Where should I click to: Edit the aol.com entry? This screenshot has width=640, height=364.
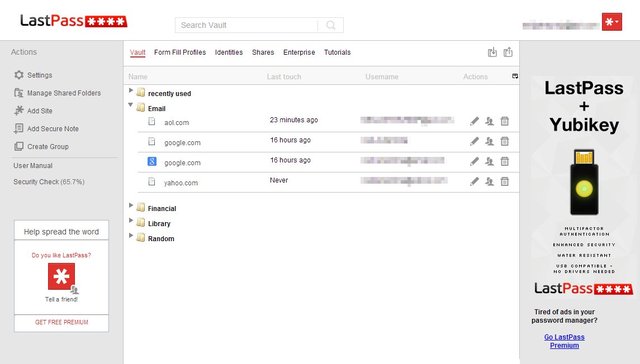click(x=474, y=121)
